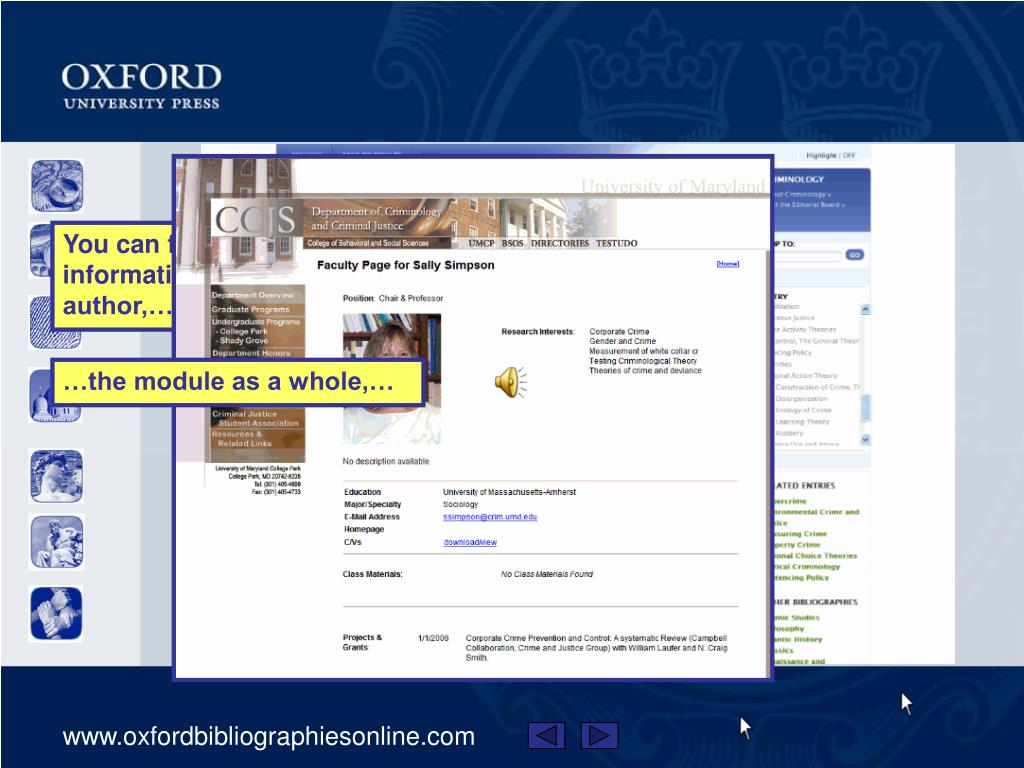Image resolution: width=1024 pixels, height=768 pixels.
Task: Click 'University of Massachusetts-Amherst' education text
Action: pyautogui.click(x=509, y=492)
